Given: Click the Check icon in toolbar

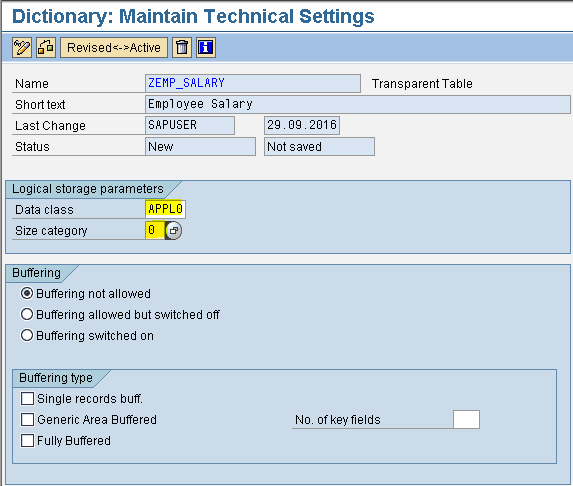Looking at the screenshot, I should pos(46,48).
